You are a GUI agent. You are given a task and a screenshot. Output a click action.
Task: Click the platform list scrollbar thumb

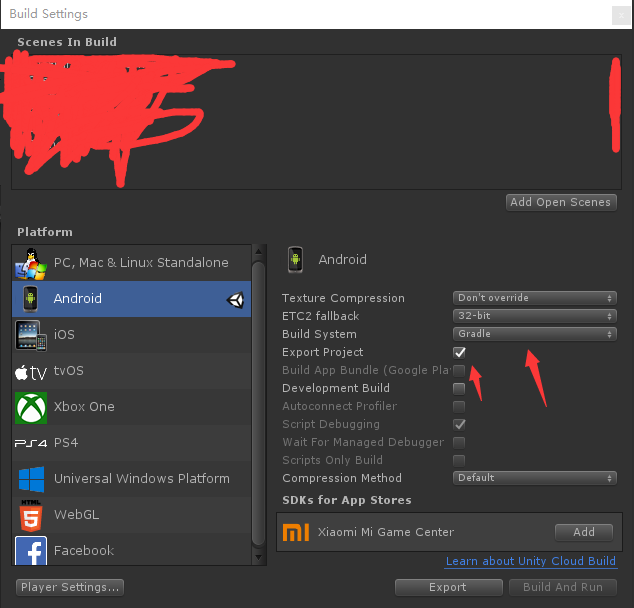(258, 404)
